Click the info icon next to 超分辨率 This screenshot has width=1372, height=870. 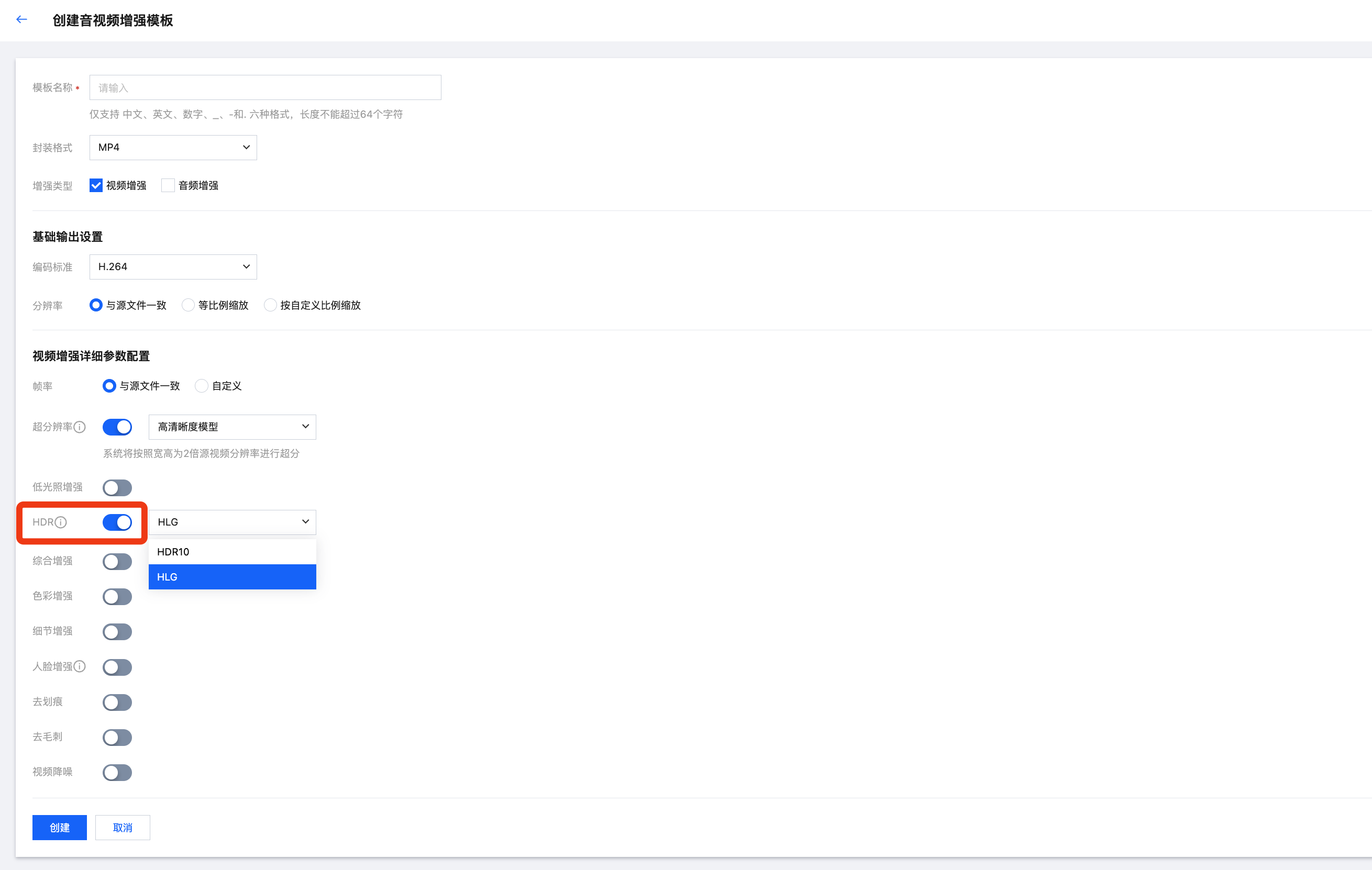point(80,427)
